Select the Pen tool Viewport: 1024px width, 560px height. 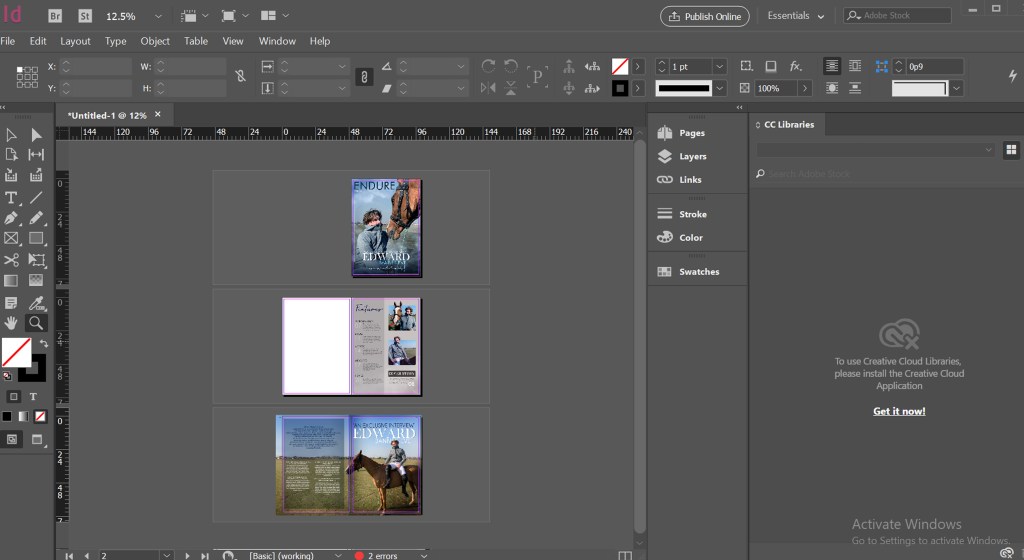click(11, 218)
